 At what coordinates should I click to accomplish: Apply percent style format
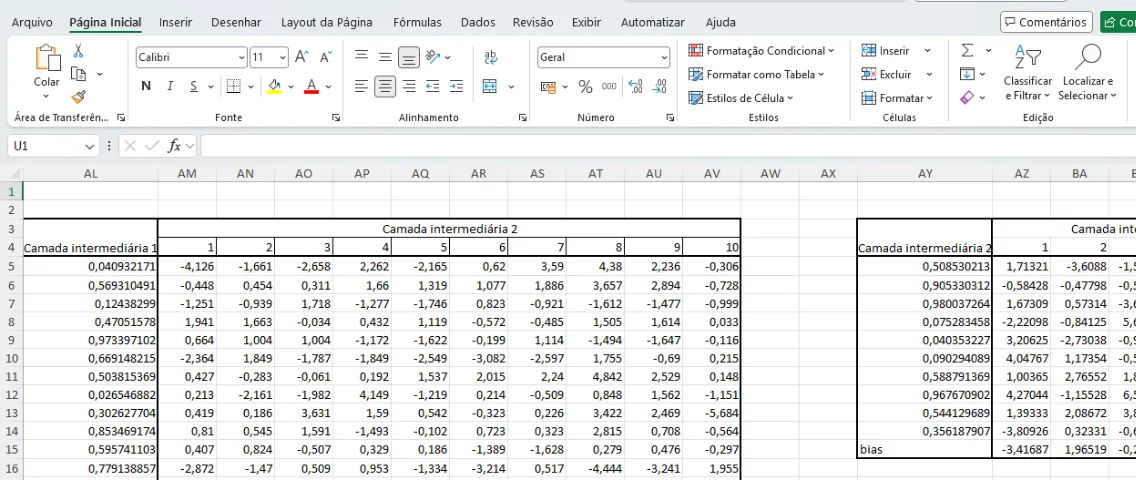point(585,87)
